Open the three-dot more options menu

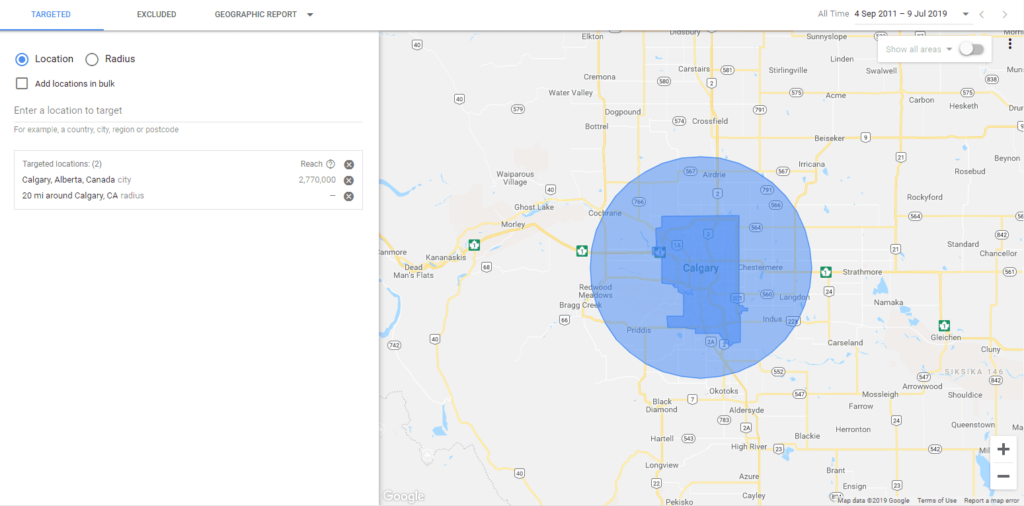point(1010,44)
